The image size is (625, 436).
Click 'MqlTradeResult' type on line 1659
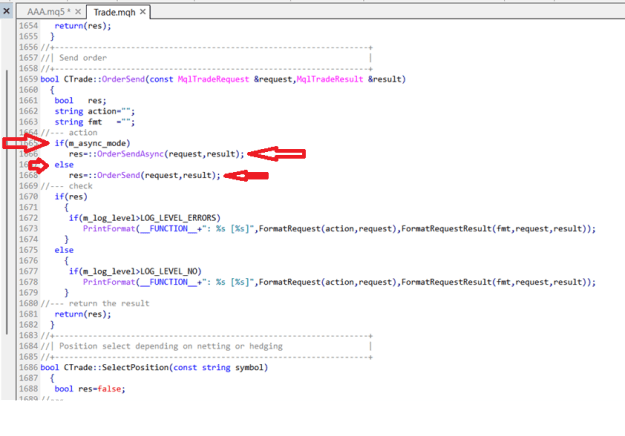[330, 79]
